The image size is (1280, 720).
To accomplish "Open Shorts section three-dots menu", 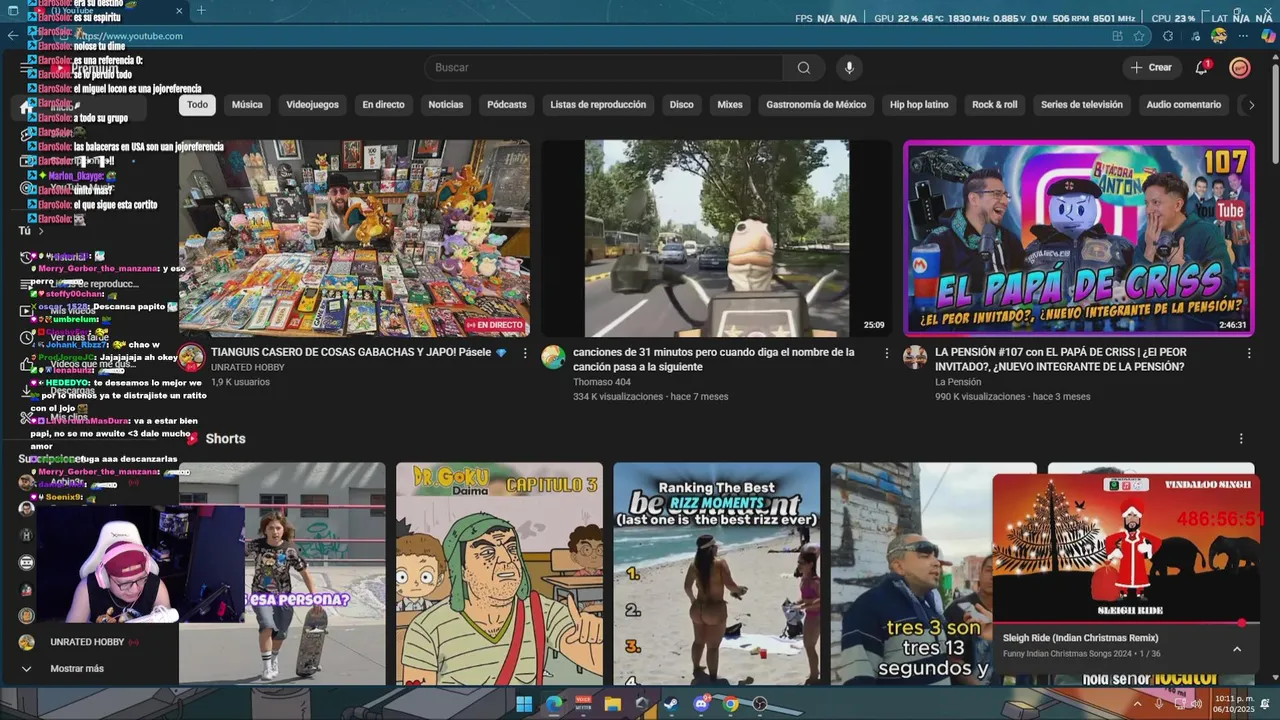I will coord(1241,439).
